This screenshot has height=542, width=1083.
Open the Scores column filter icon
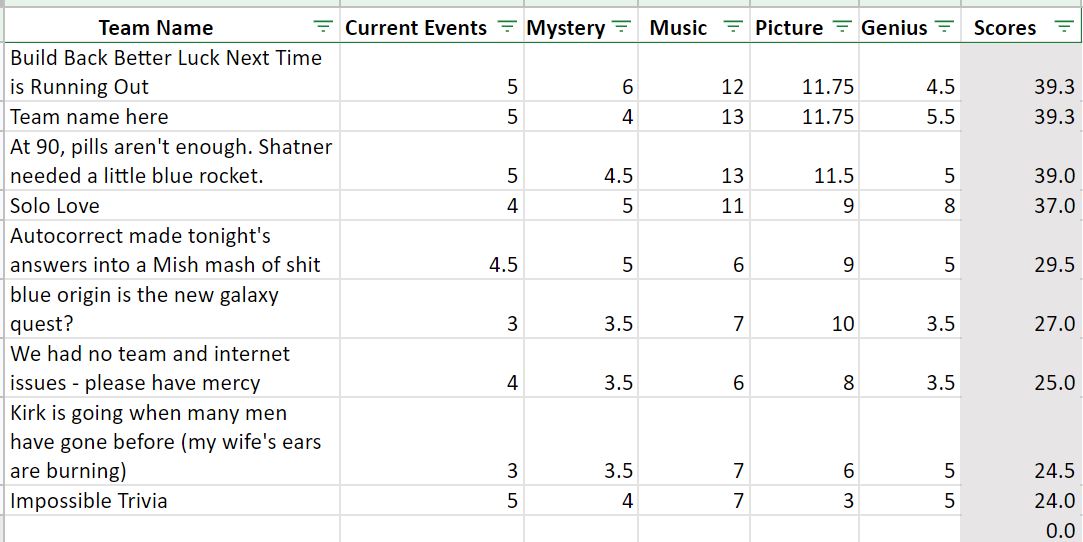pos(1063,27)
